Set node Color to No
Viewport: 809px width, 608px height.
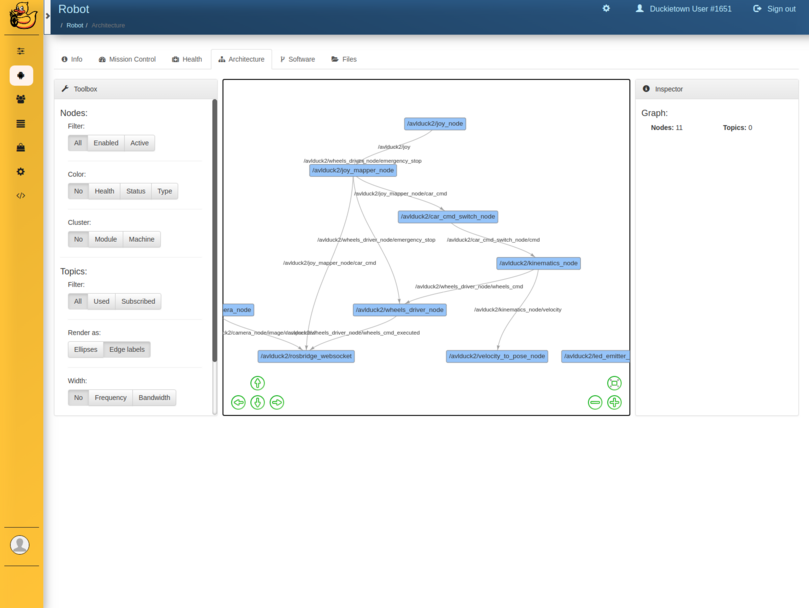coord(78,191)
